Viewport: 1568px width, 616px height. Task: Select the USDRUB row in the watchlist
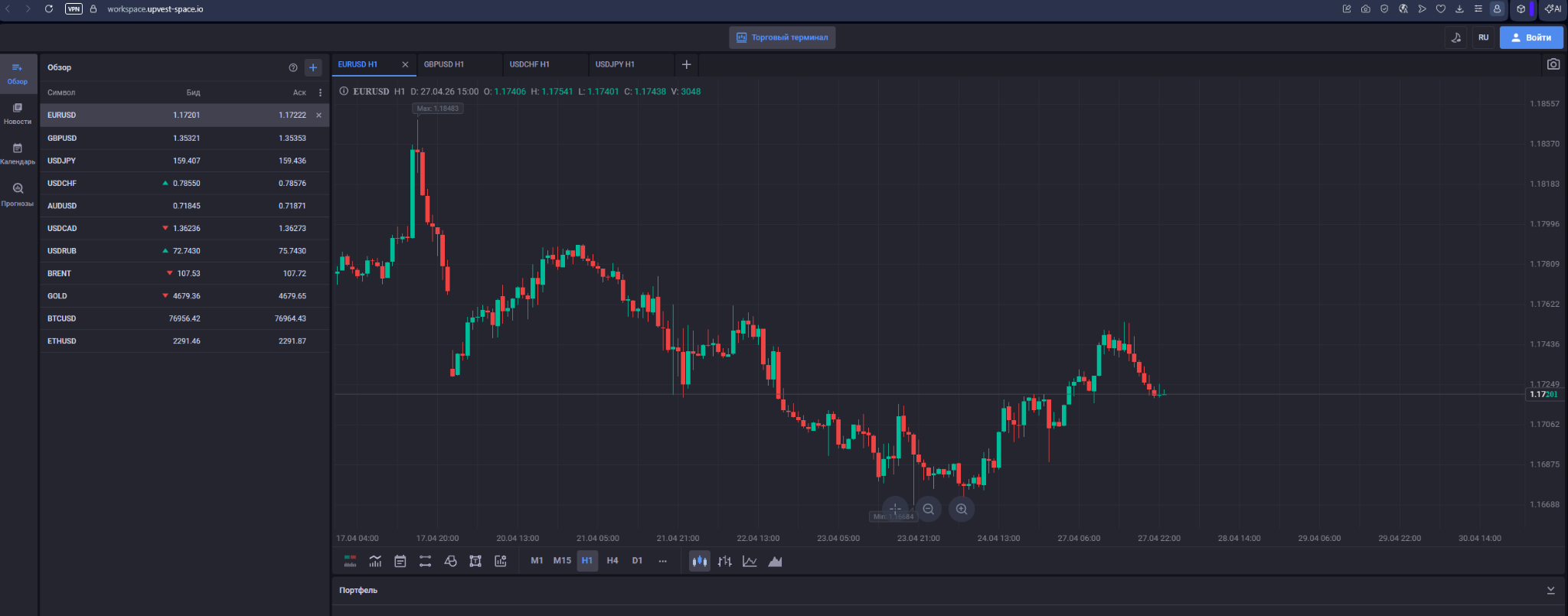[x=185, y=251]
